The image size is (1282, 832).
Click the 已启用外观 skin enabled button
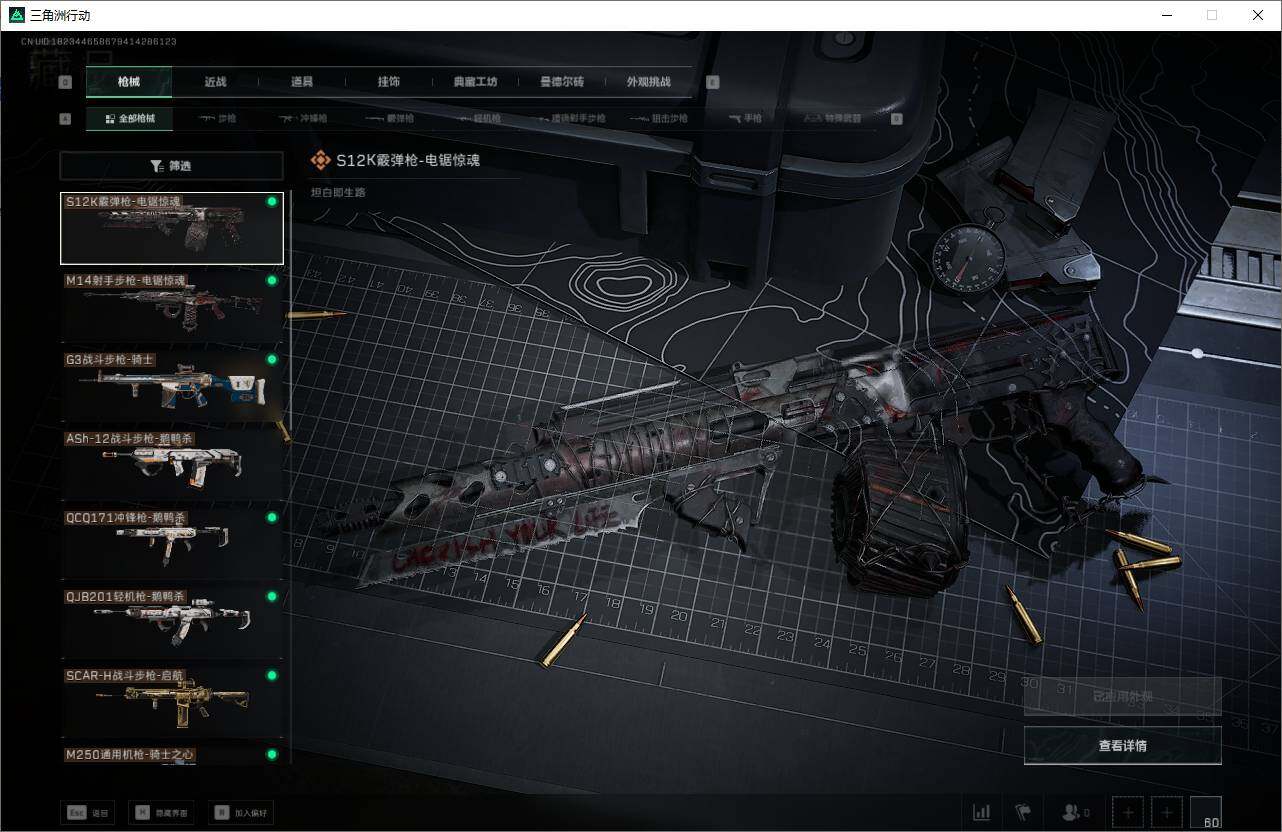(x=1123, y=696)
